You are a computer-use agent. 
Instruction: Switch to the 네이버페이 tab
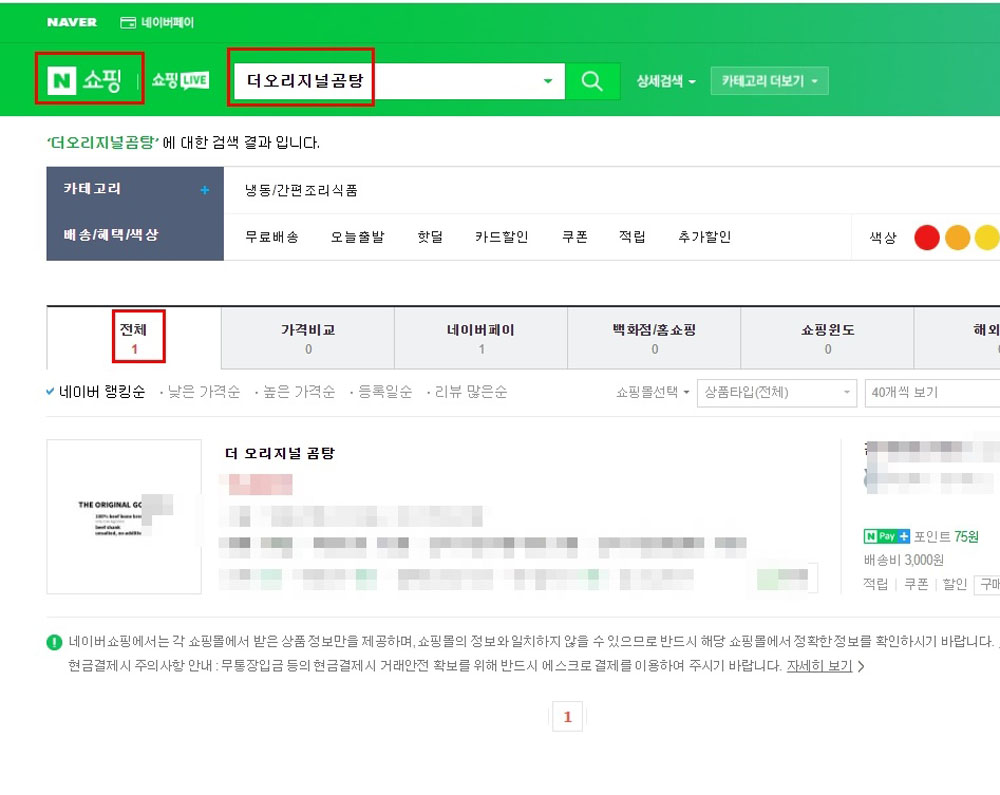point(481,339)
